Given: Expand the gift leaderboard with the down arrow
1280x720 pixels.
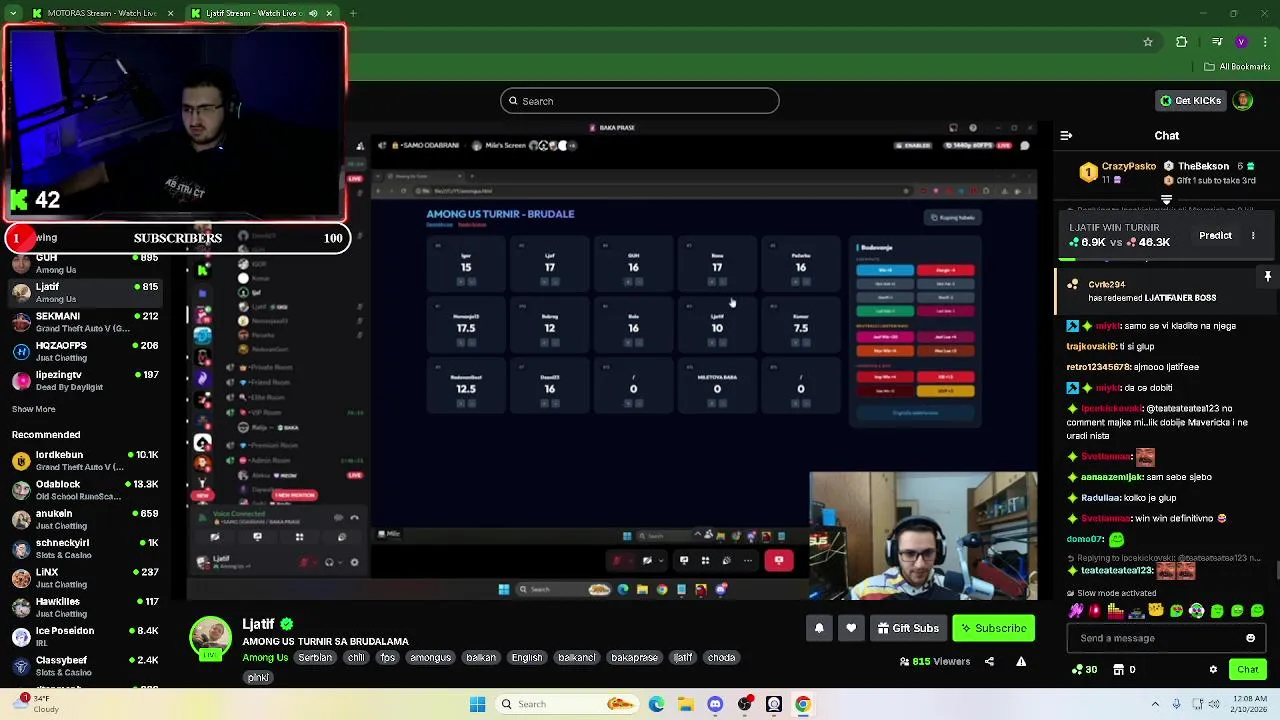Looking at the screenshot, I should pos(1166,199).
